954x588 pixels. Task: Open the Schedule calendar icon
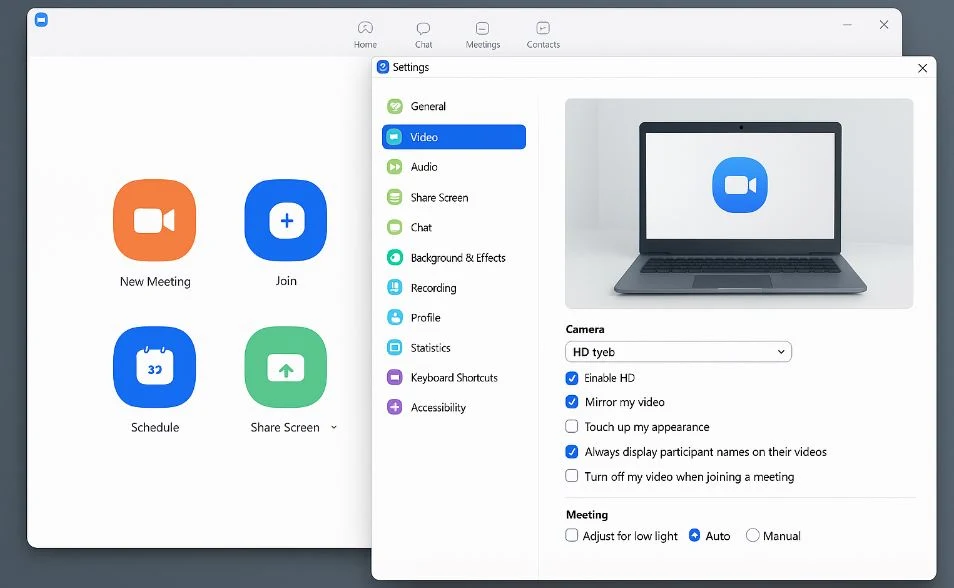pos(155,367)
